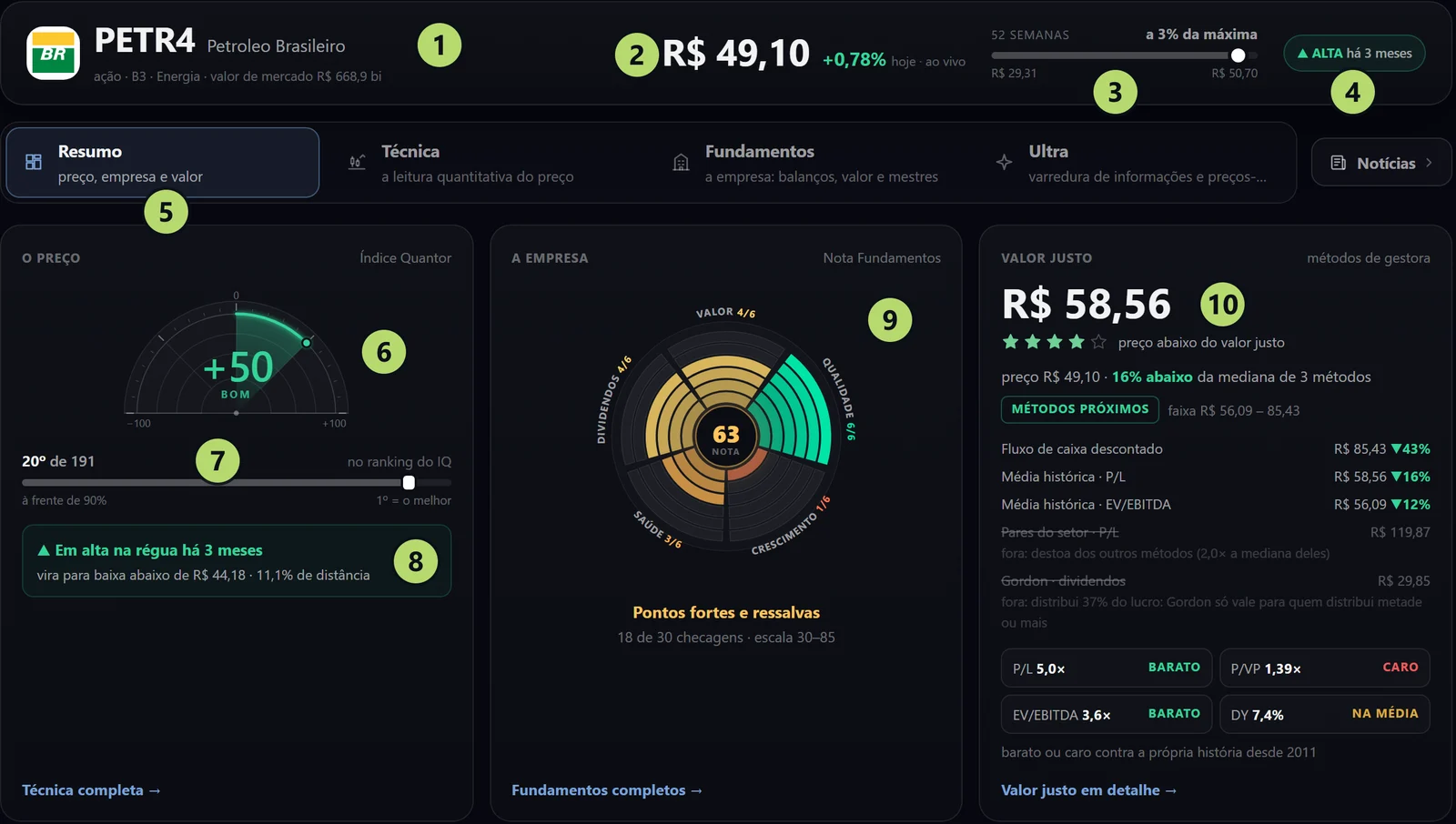Open the Fundamentos completos link
Image resolution: width=1456 pixels, height=824 pixels.
(x=607, y=790)
